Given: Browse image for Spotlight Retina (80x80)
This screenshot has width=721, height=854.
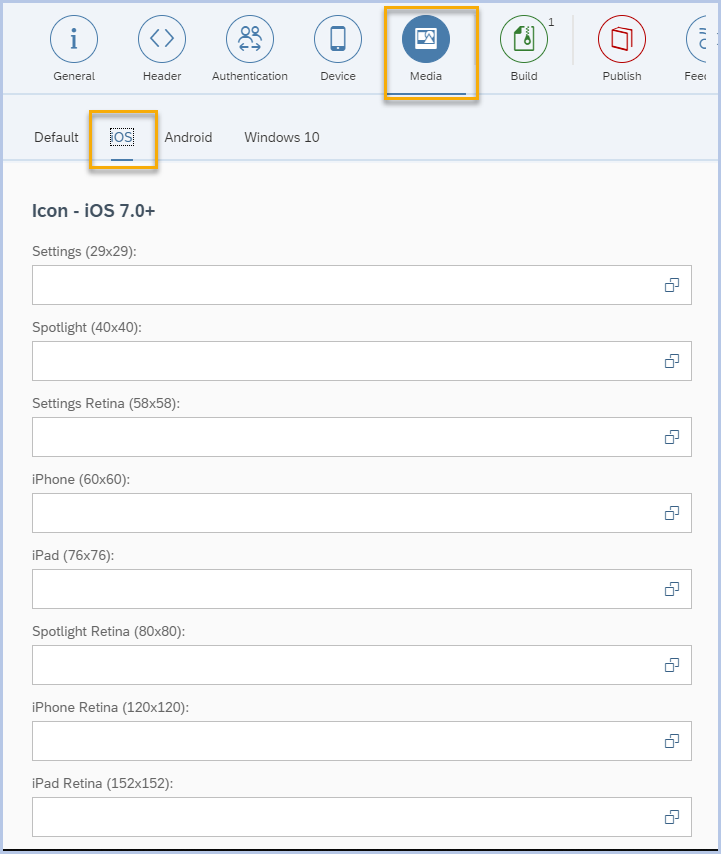Looking at the screenshot, I should coord(672,665).
